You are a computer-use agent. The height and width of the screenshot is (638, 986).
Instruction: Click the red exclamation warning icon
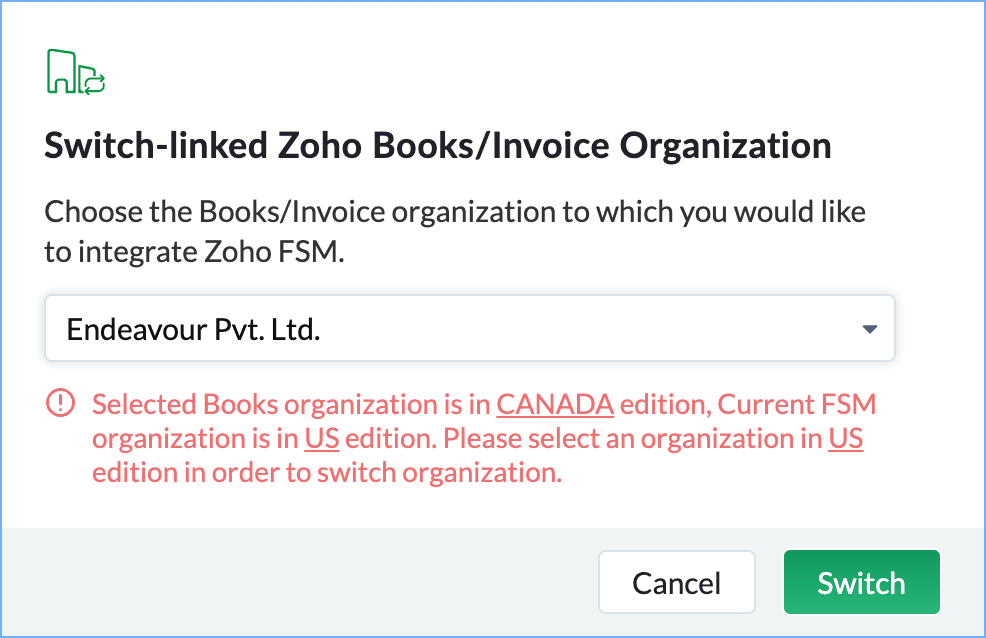pos(61,404)
